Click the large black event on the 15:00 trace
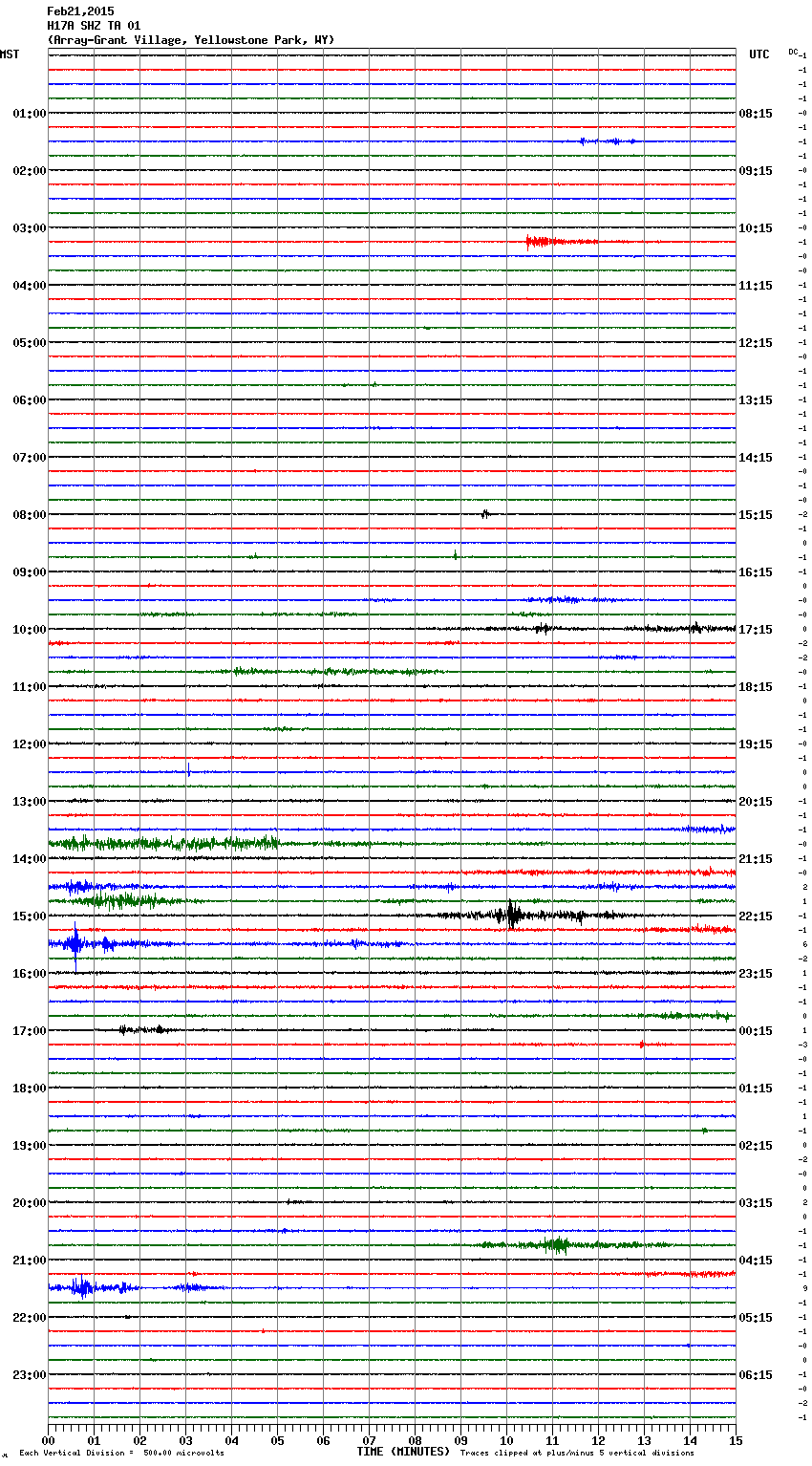This screenshot has width=812, height=1466. click(x=513, y=916)
